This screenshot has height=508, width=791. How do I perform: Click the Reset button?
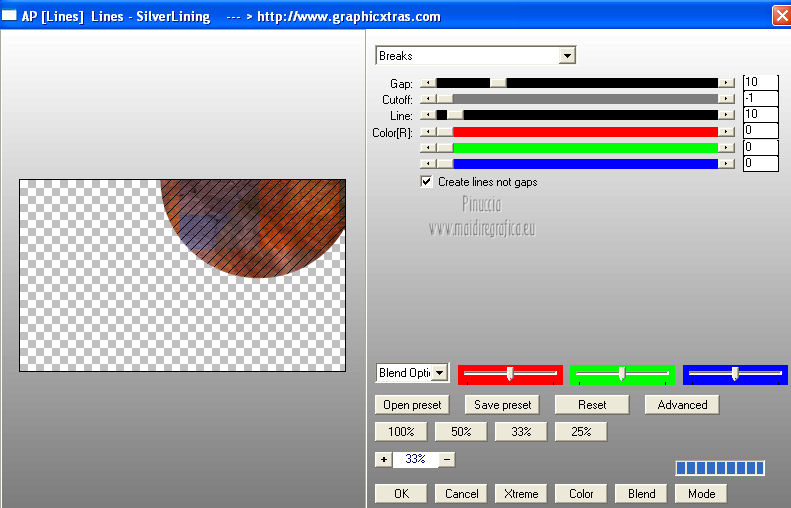click(x=592, y=405)
